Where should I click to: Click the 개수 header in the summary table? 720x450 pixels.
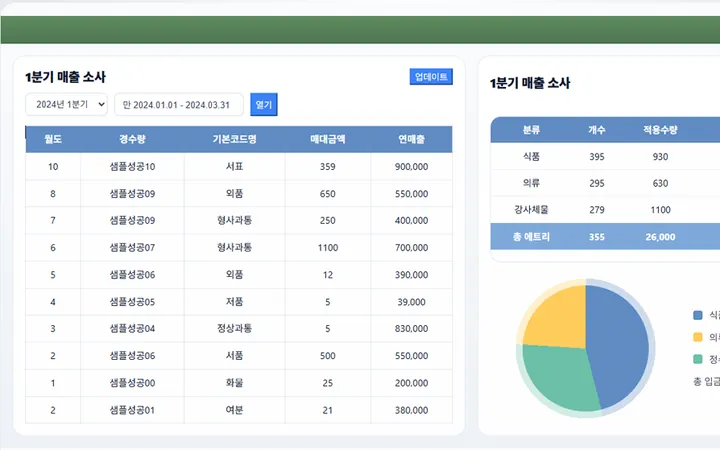click(596, 130)
